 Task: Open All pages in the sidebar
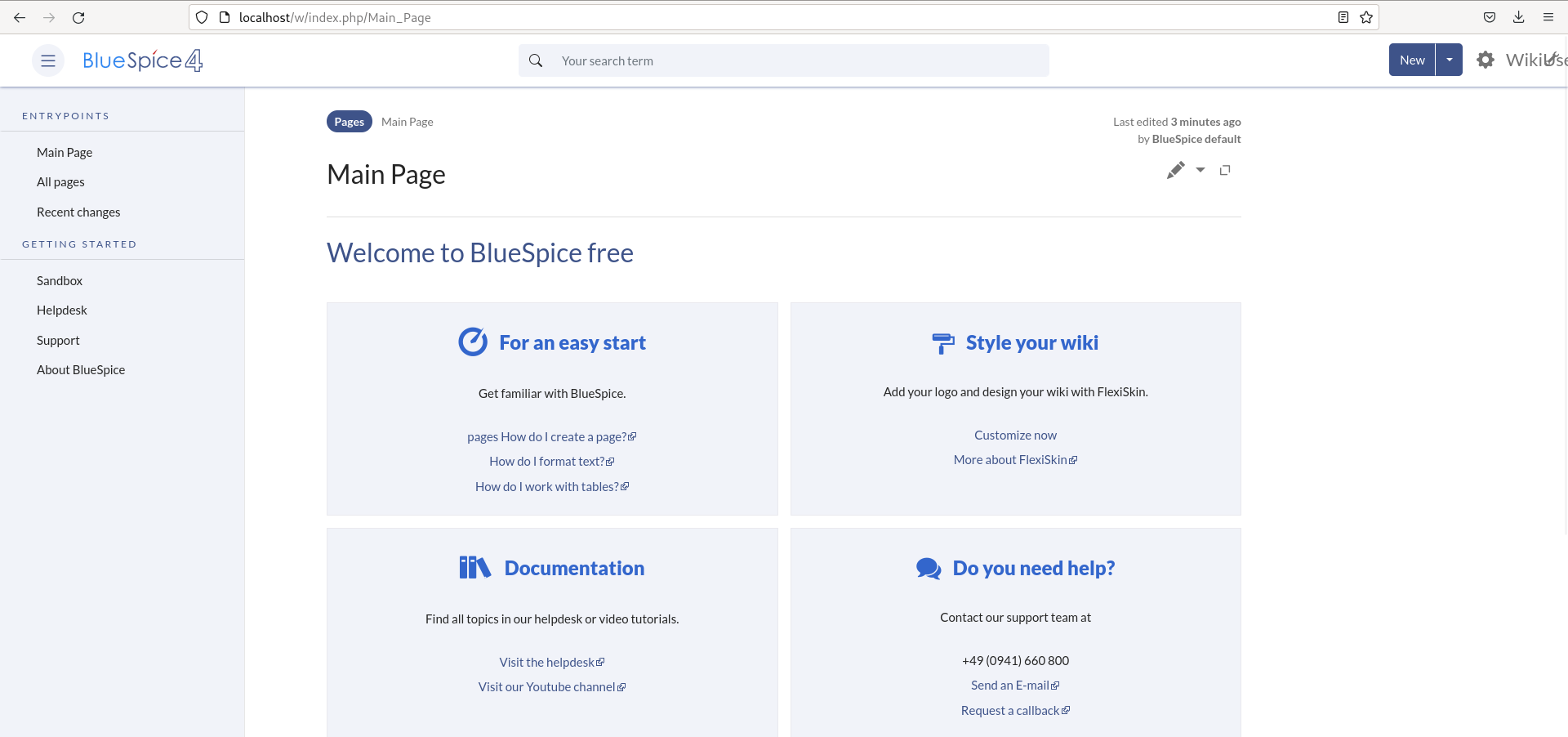pos(60,182)
